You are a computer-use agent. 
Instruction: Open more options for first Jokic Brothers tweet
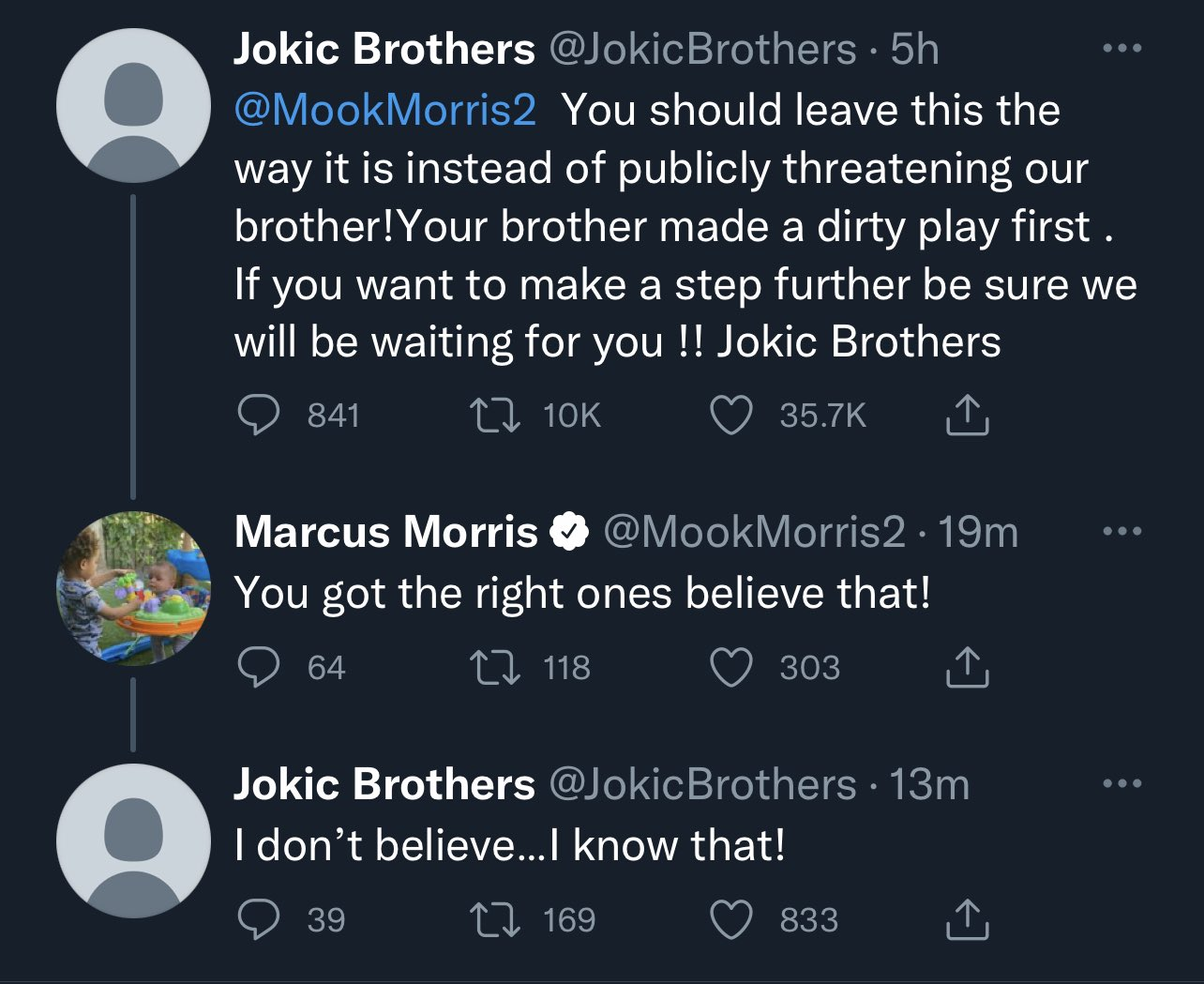[x=1122, y=49]
